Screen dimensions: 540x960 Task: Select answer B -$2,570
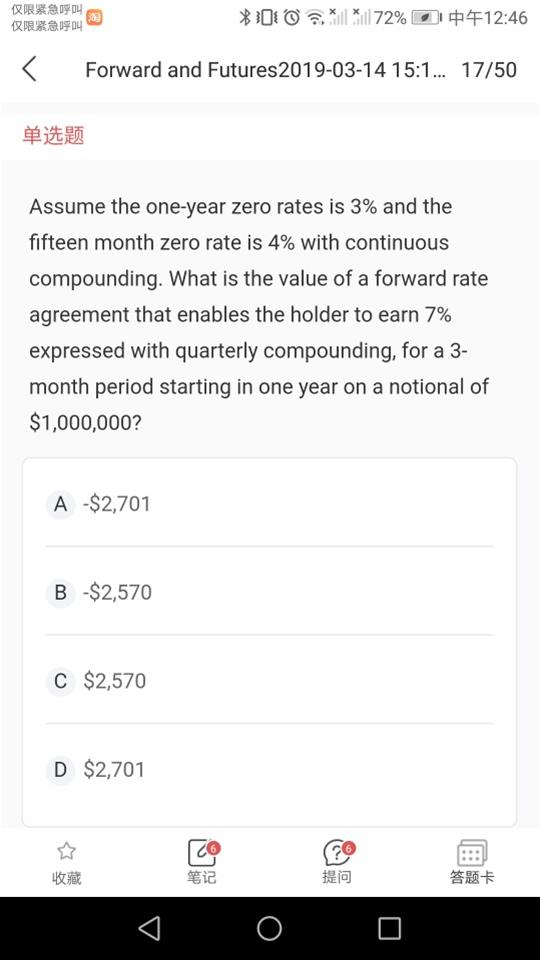269,592
